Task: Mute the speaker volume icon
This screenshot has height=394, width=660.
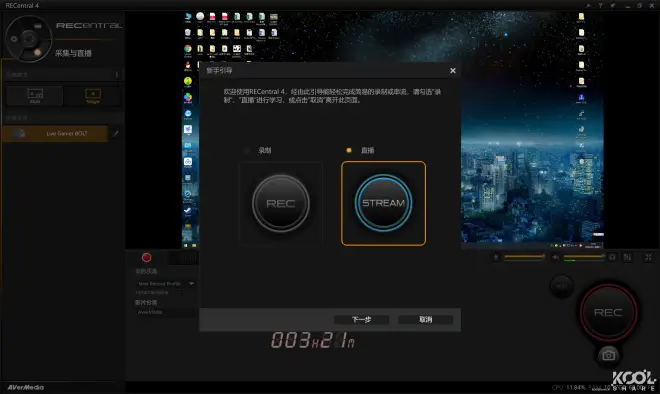Action: [x=556, y=257]
